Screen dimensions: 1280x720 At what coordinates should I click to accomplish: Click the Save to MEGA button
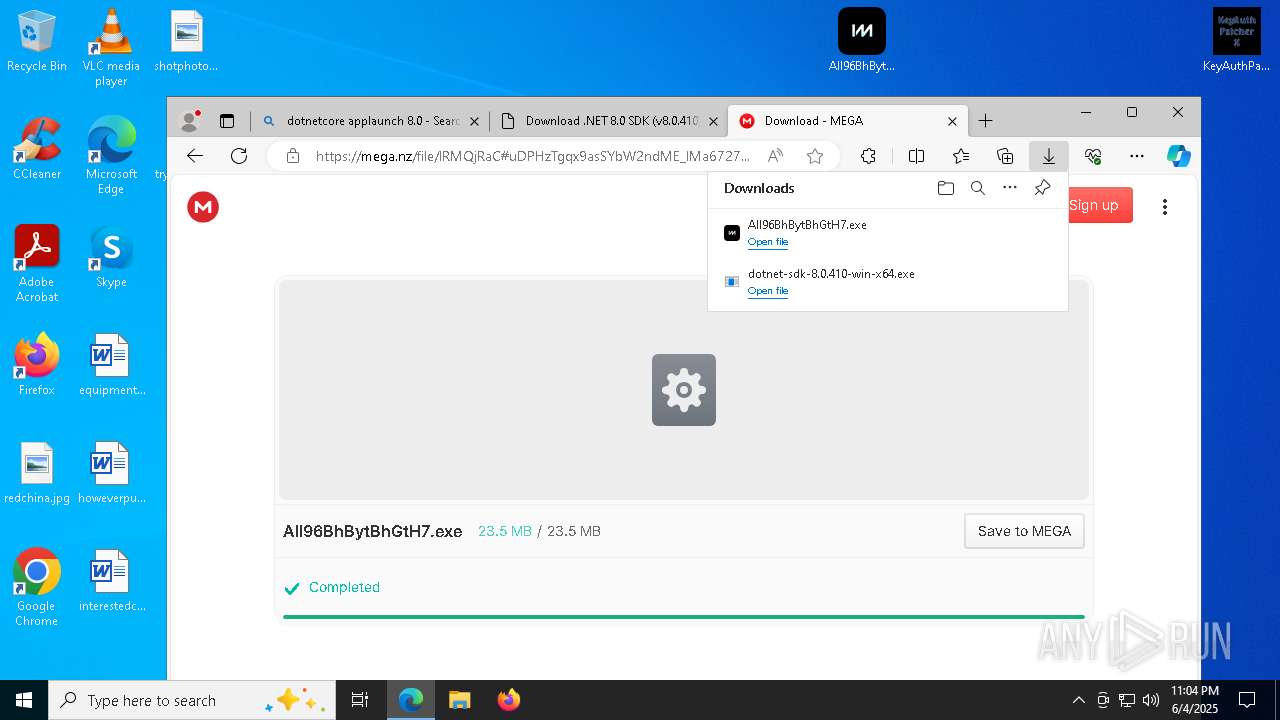coord(1024,531)
